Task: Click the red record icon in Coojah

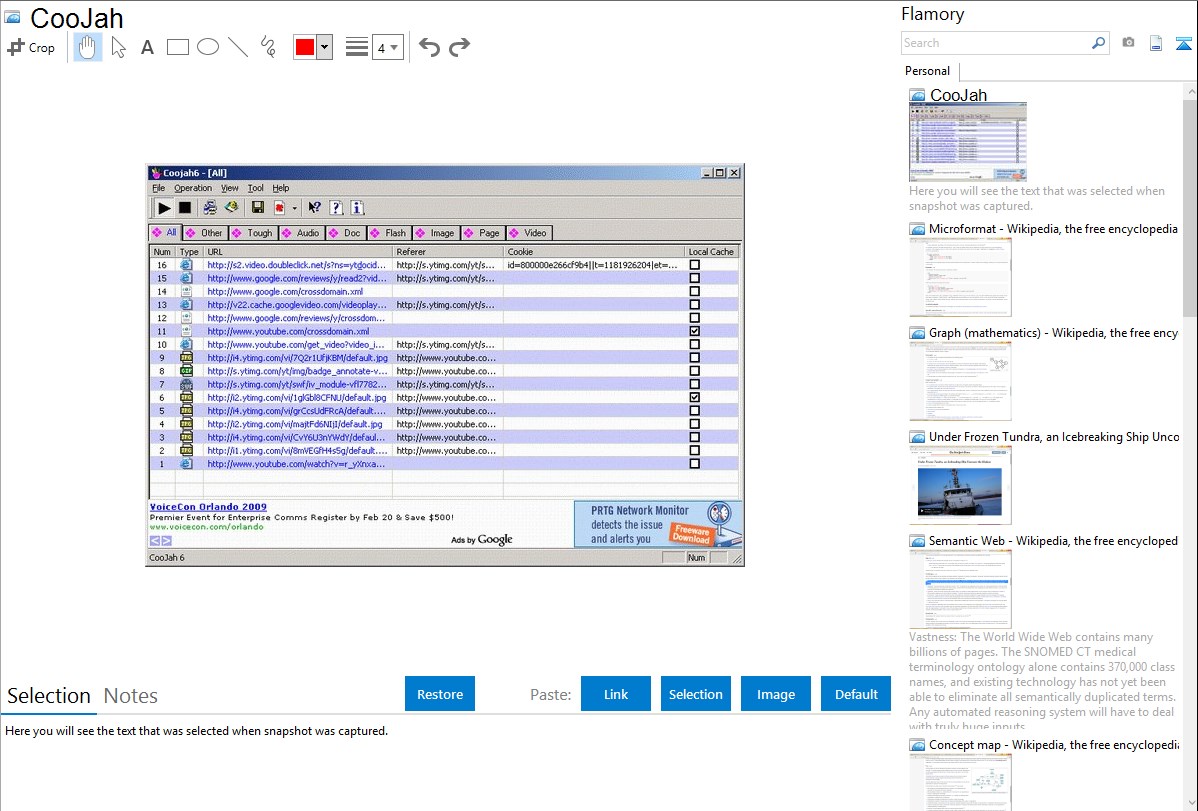Action: pyautogui.click(x=280, y=207)
